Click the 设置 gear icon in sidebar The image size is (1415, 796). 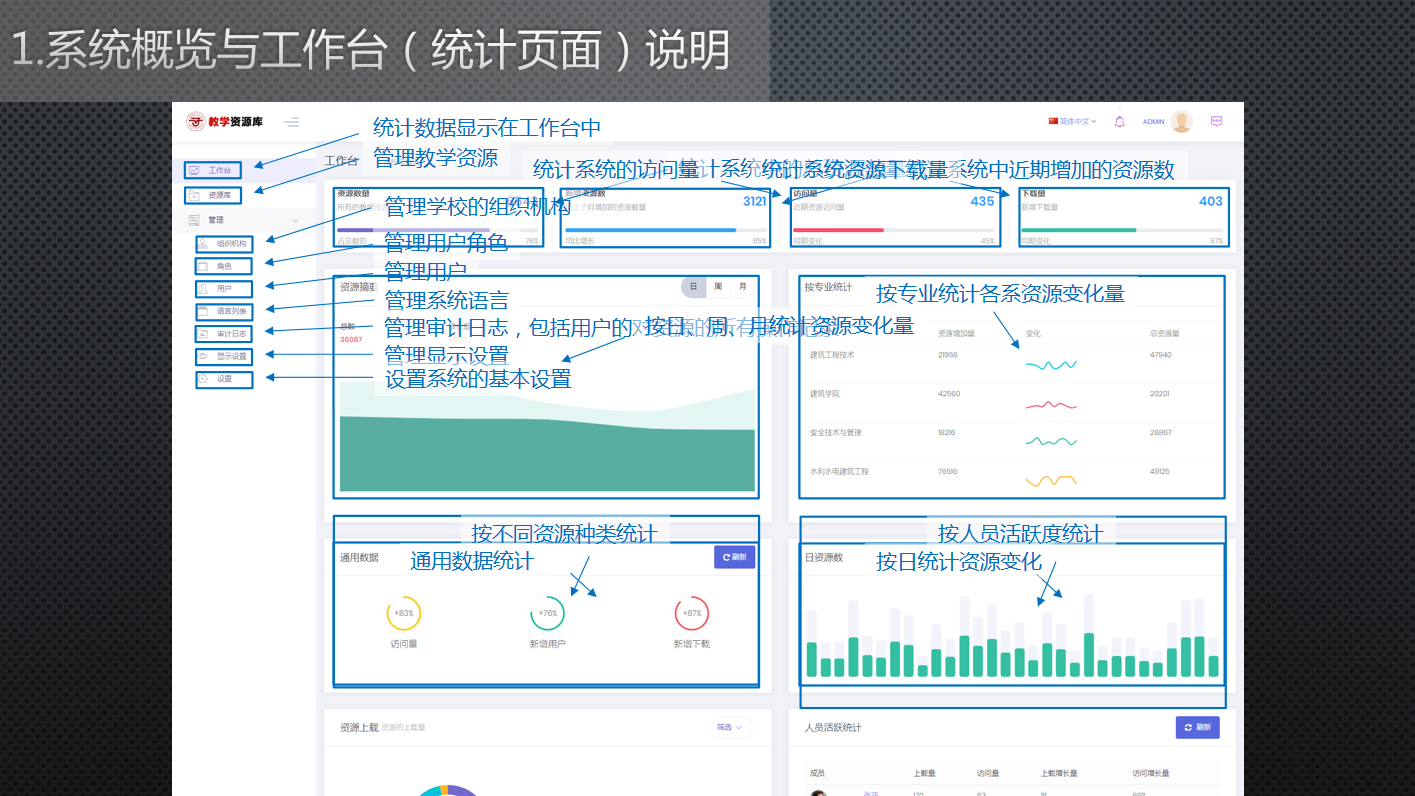203,379
